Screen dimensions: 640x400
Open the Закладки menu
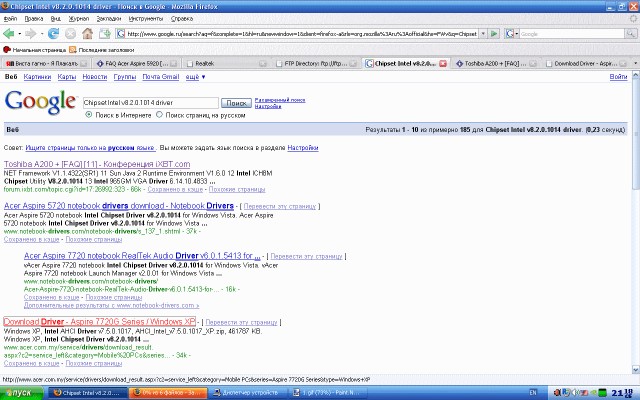109,19
